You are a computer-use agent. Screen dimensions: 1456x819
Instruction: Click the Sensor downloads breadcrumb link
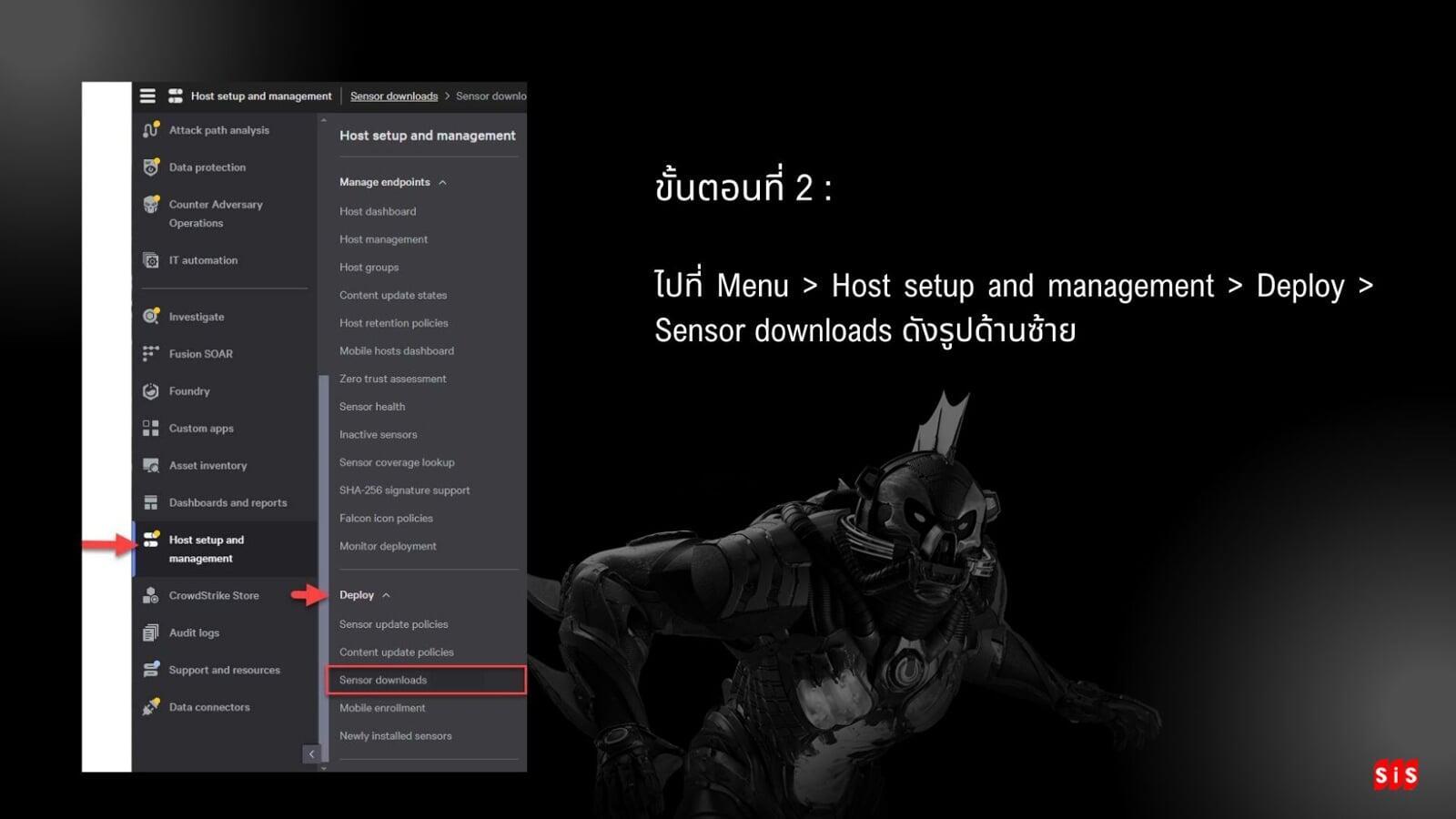[x=394, y=96]
